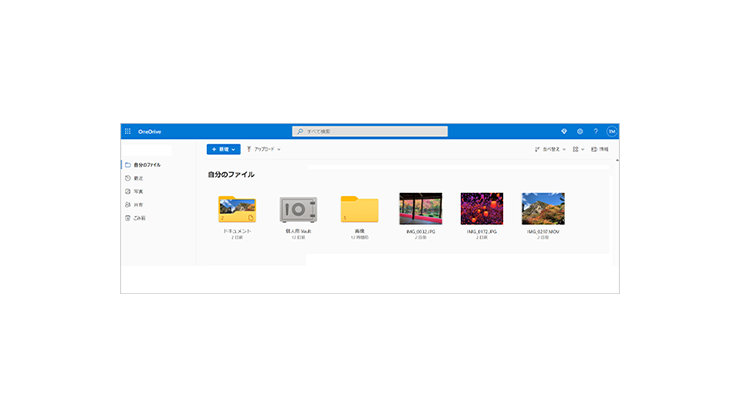Open the ドキュメント folder with photo preview
The height and width of the screenshot is (417, 740).
(237, 209)
